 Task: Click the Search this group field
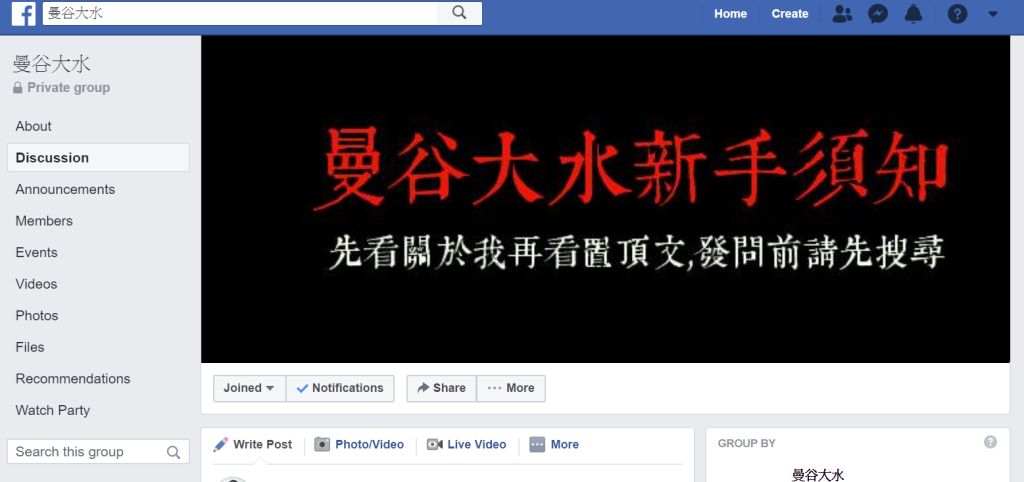click(98, 451)
